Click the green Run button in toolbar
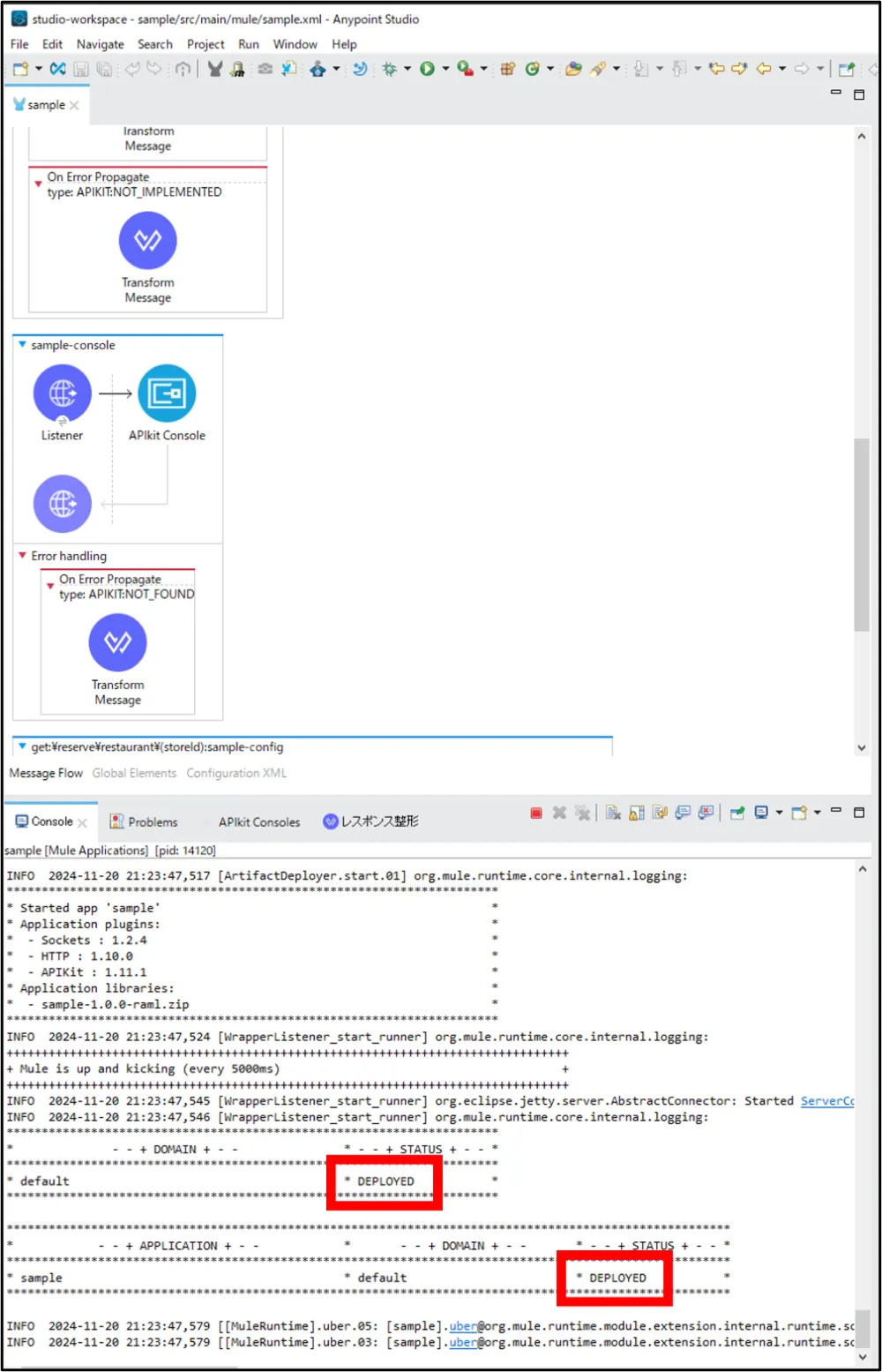The width and height of the screenshot is (882, 1372). [427, 69]
